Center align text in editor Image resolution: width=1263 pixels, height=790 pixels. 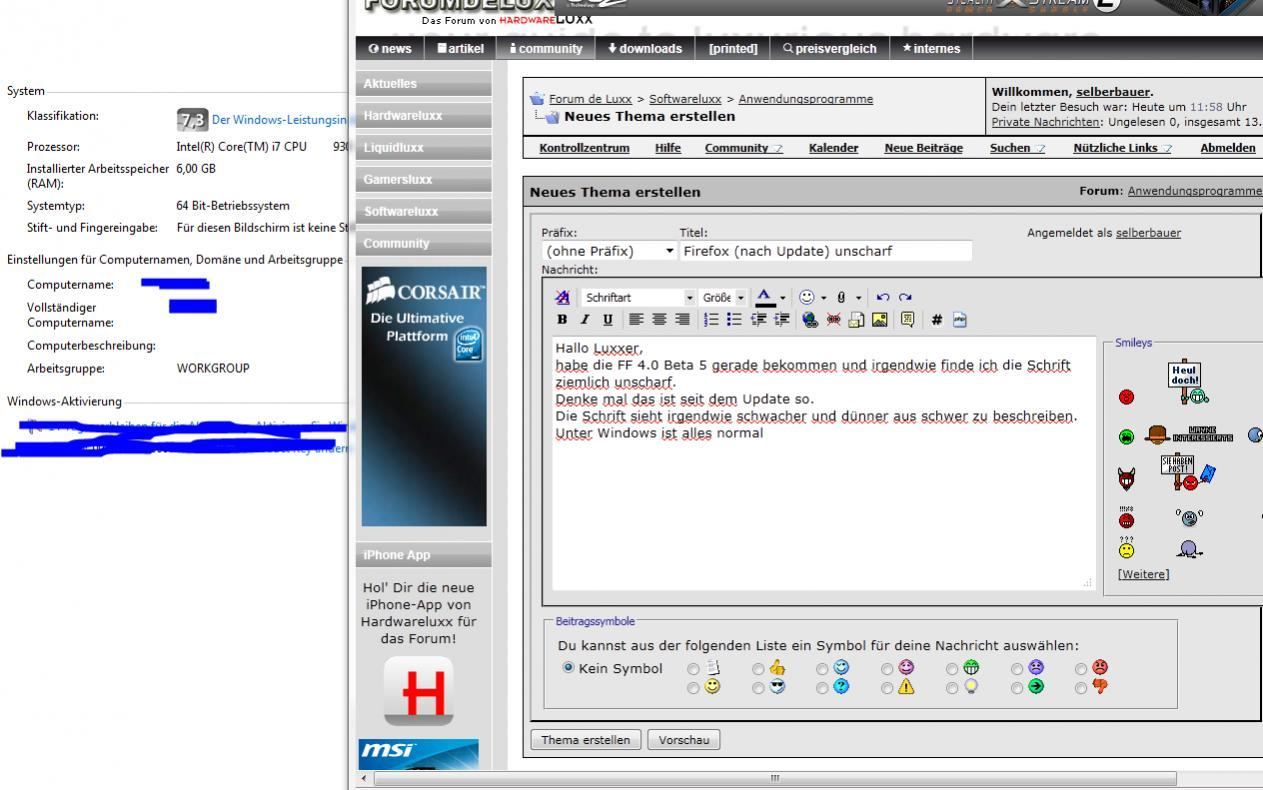tap(659, 320)
